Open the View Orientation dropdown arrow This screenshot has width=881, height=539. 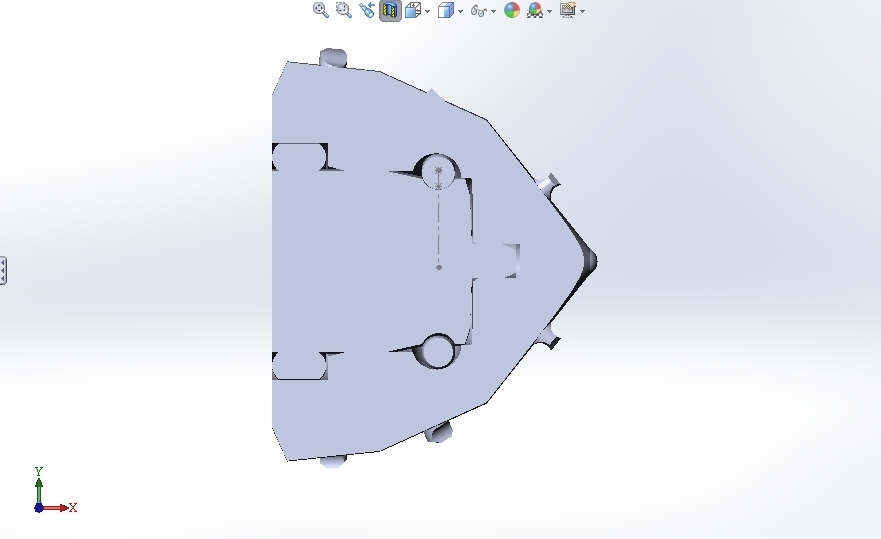click(428, 11)
